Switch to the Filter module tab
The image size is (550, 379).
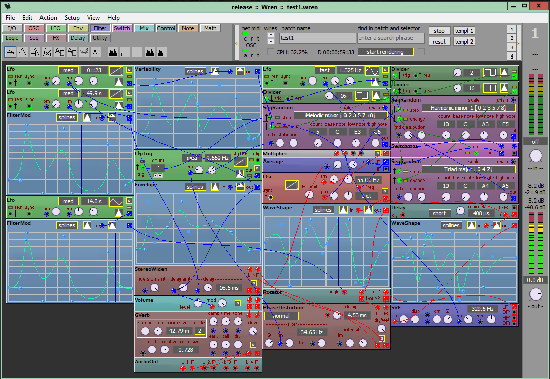click(100, 28)
